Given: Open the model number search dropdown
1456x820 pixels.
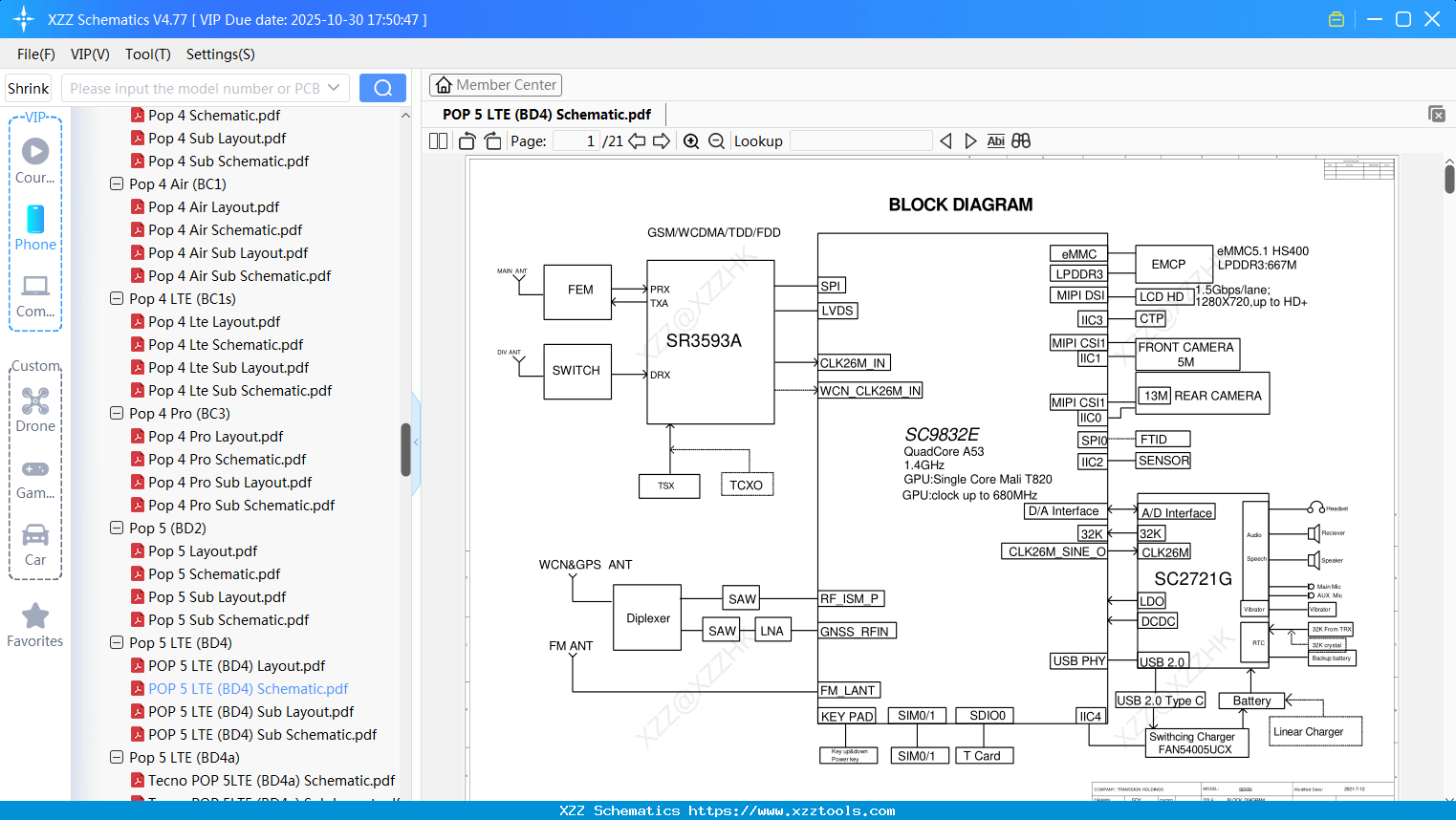Looking at the screenshot, I should tap(334, 87).
